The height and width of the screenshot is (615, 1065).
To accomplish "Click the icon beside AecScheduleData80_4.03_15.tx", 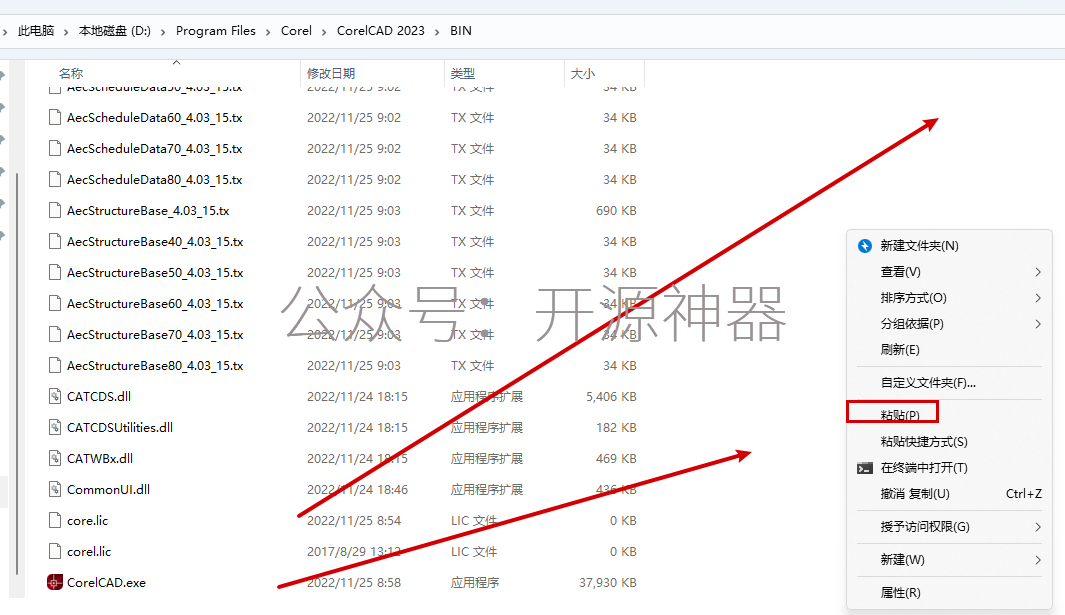I will [54, 179].
